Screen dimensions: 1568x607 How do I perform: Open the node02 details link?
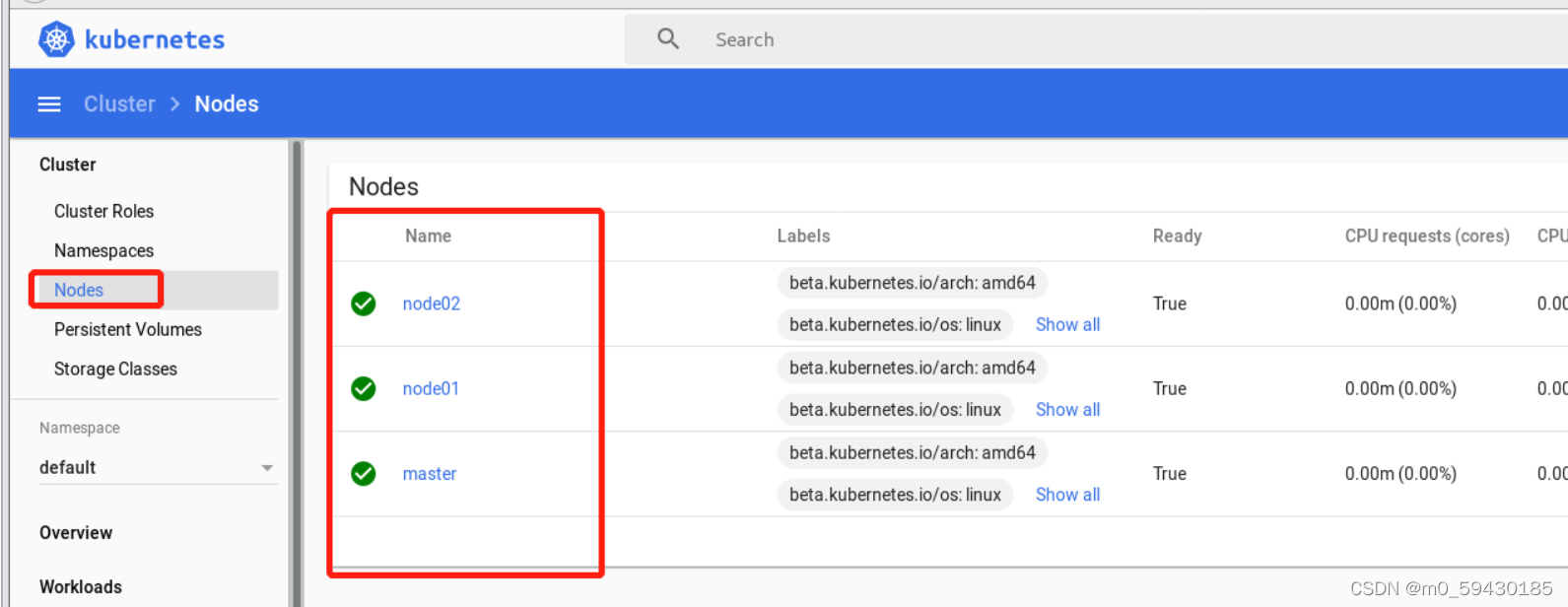point(431,303)
